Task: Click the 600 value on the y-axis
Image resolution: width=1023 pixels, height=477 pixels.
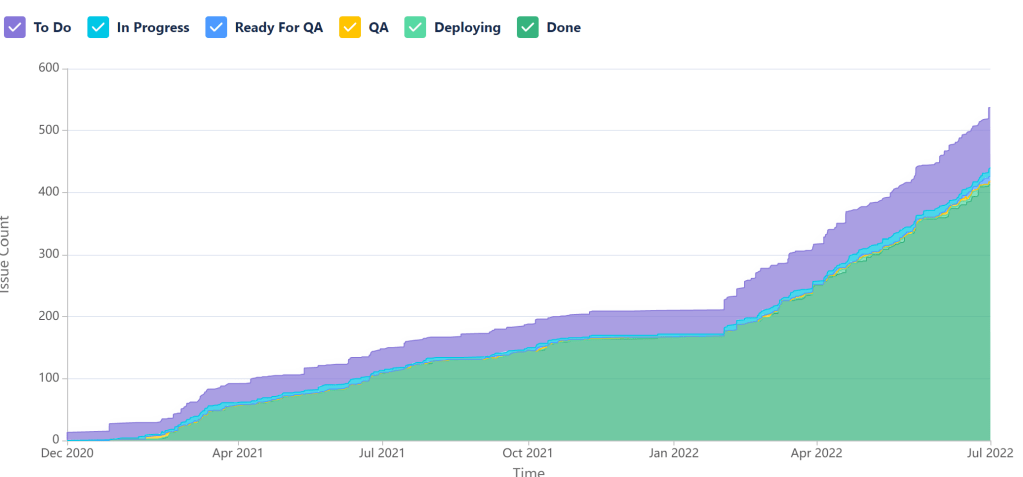Action: (48, 68)
